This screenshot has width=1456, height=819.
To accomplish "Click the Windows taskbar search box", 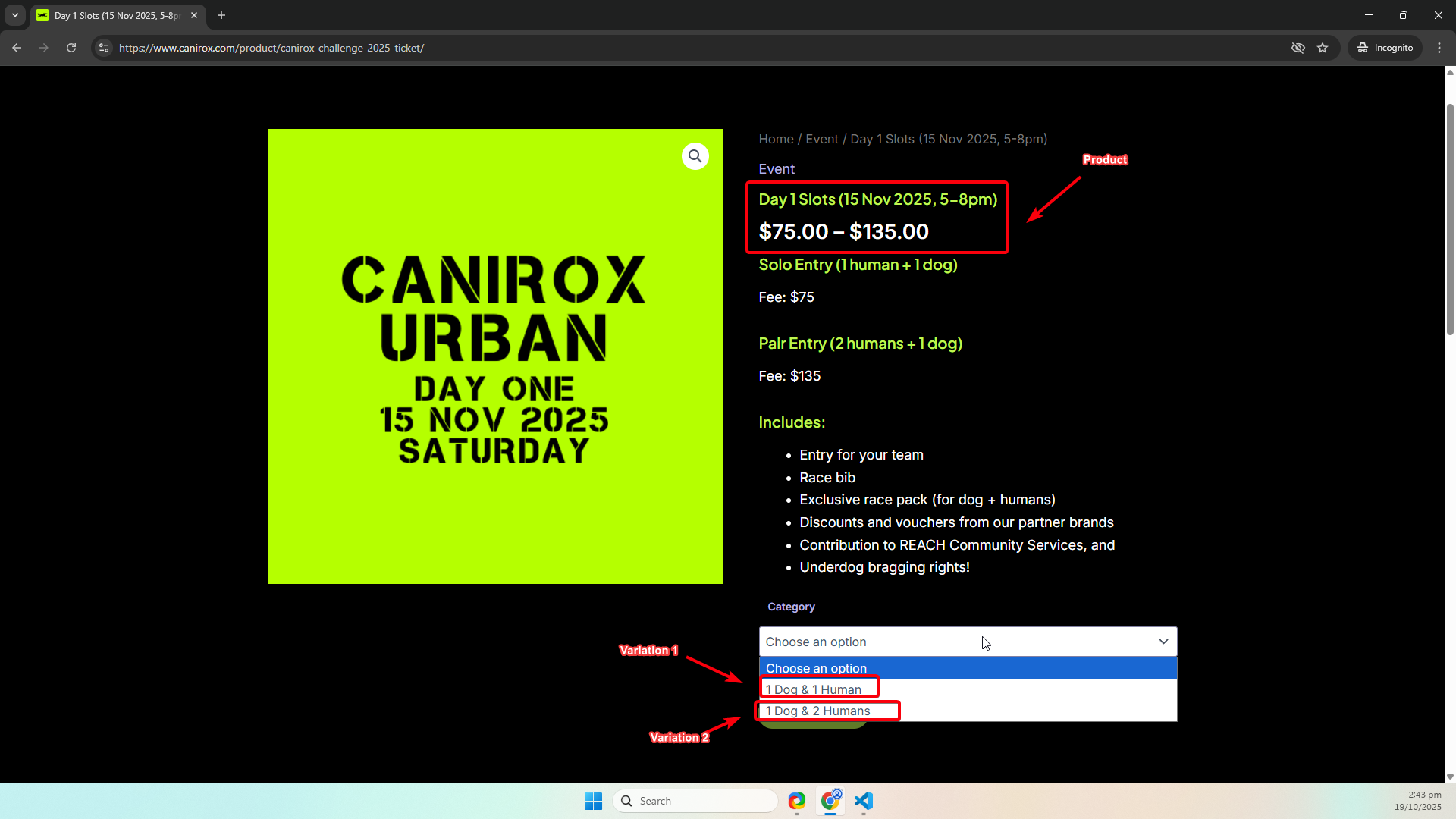I will coord(695,801).
